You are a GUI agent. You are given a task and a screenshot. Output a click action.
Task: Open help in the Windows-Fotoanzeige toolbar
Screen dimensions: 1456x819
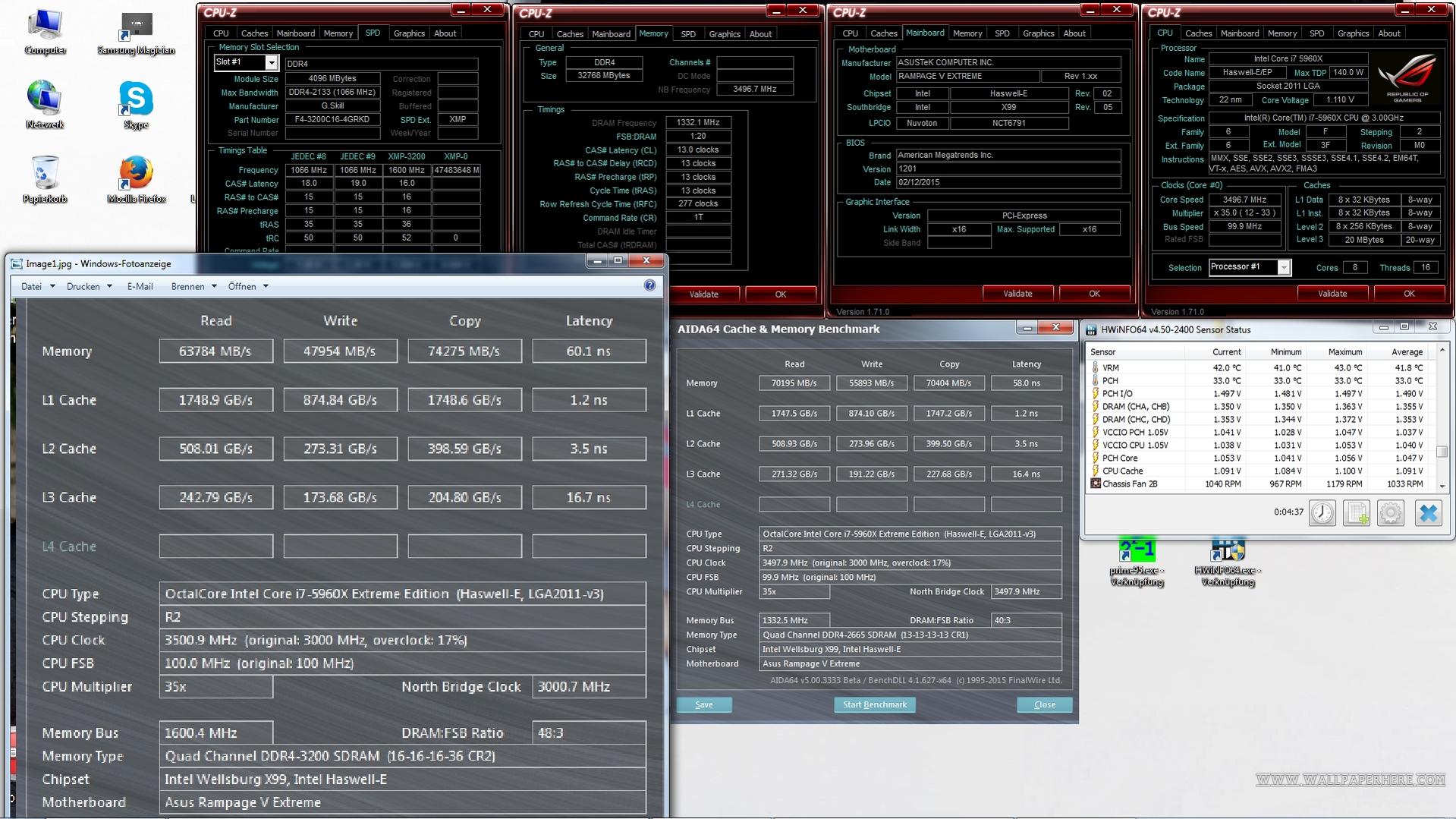point(649,285)
